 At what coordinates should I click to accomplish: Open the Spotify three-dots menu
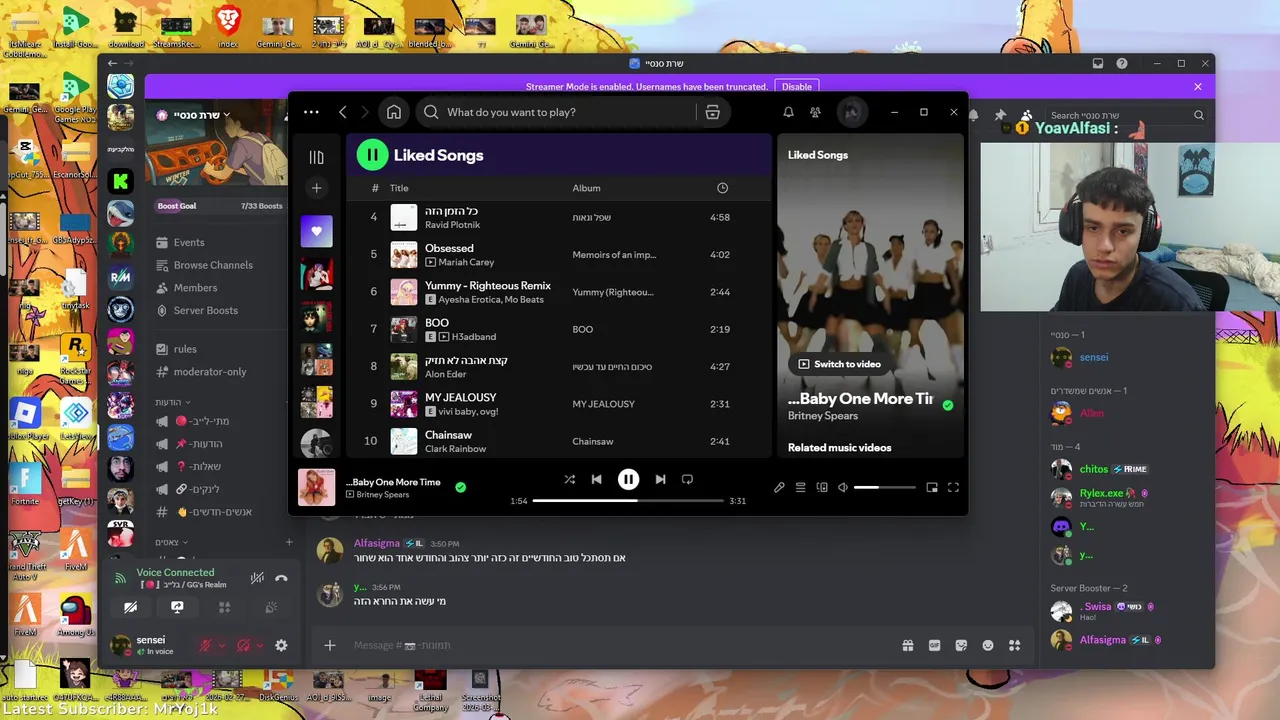click(x=311, y=112)
